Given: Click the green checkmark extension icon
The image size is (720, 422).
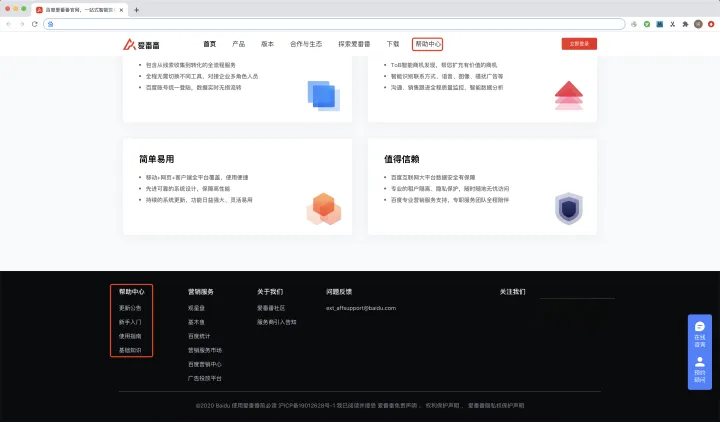Looking at the screenshot, I should click(647, 24).
